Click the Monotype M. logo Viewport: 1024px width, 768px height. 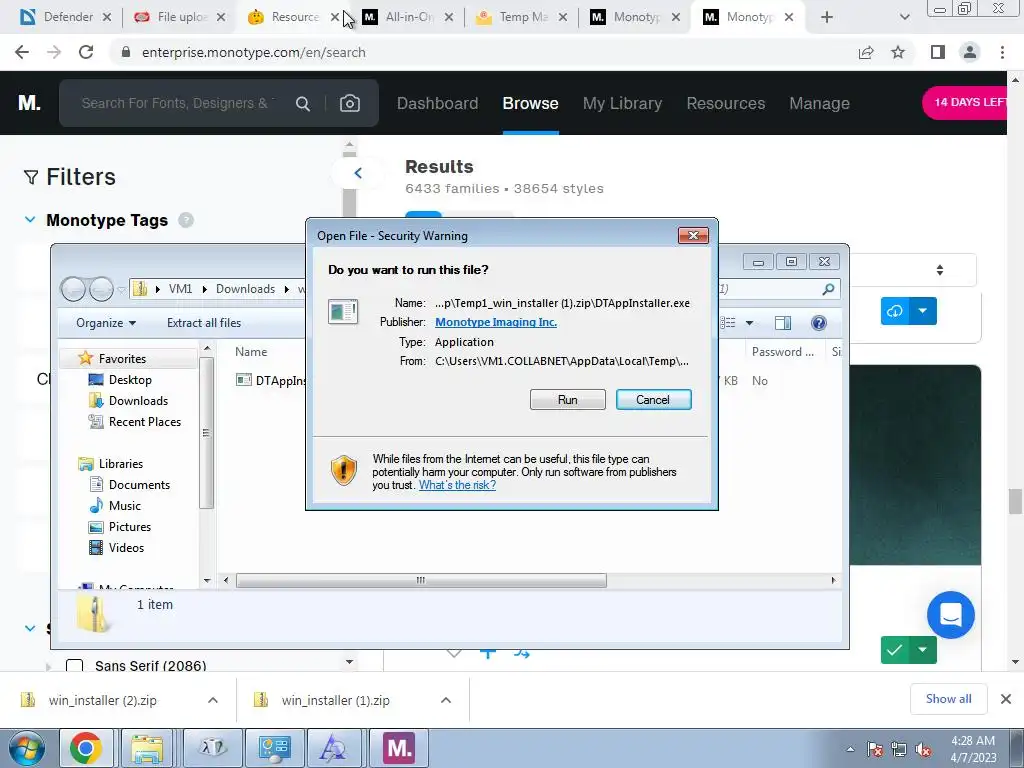(29, 103)
